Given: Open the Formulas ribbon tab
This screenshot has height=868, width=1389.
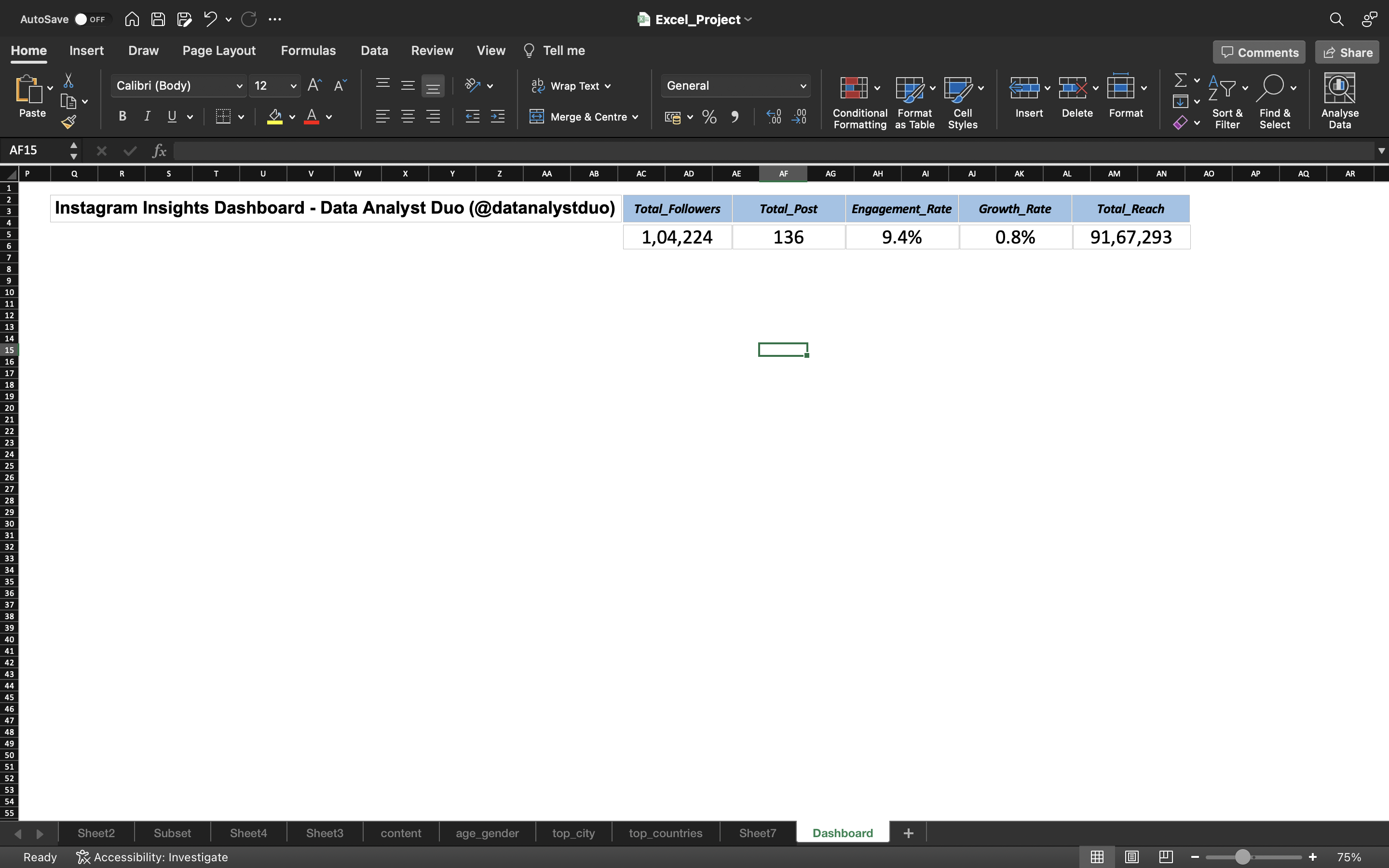Looking at the screenshot, I should (308, 51).
